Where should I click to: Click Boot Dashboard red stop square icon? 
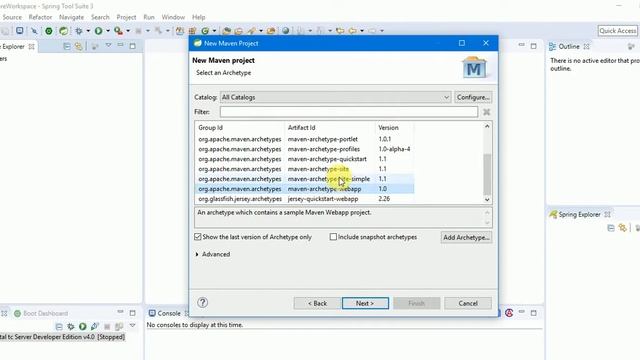click(107, 327)
